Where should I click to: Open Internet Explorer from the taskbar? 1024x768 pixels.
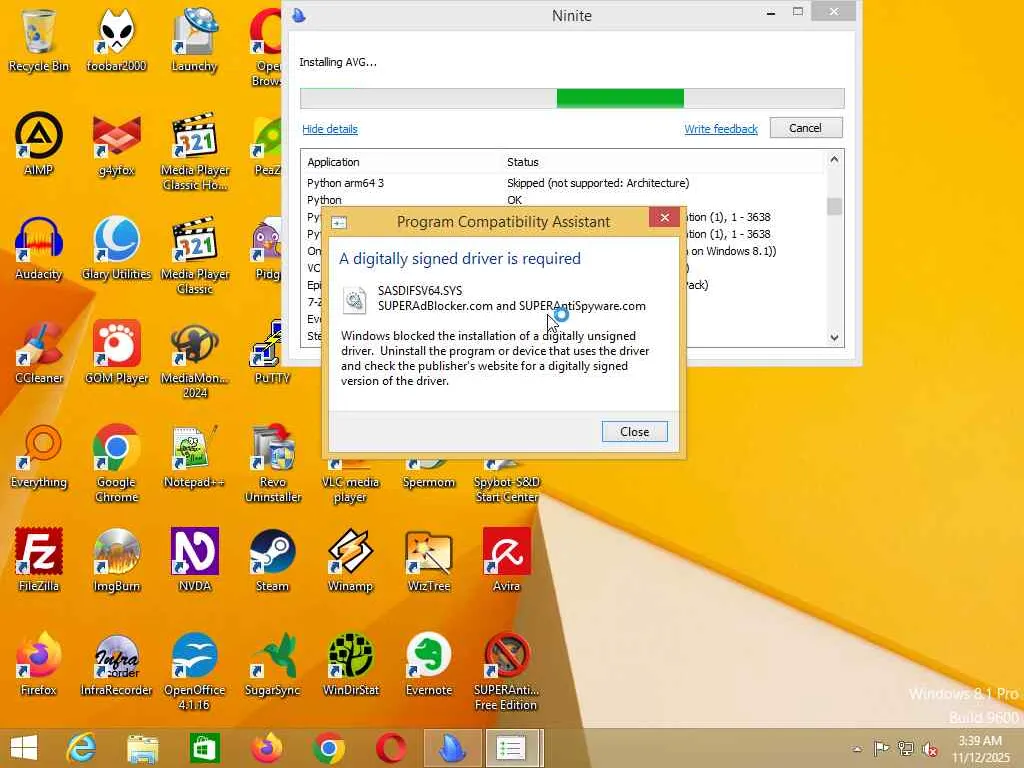[x=81, y=748]
